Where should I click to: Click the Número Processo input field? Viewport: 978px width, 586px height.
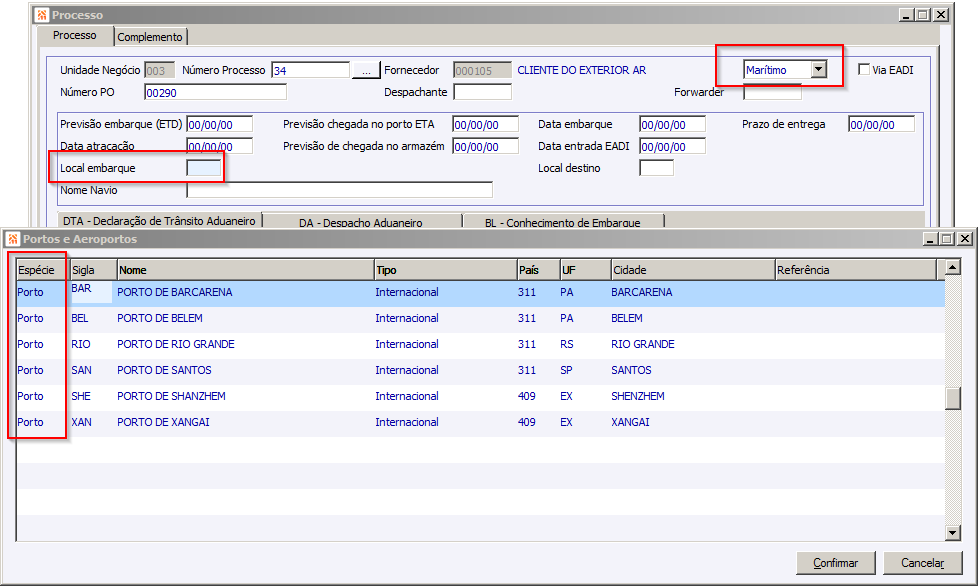coord(311,70)
